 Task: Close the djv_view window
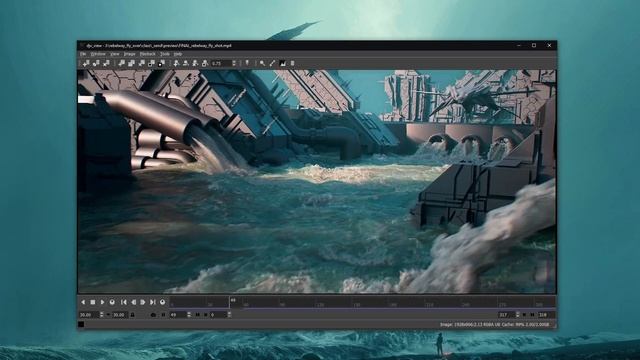pyautogui.click(x=549, y=45)
